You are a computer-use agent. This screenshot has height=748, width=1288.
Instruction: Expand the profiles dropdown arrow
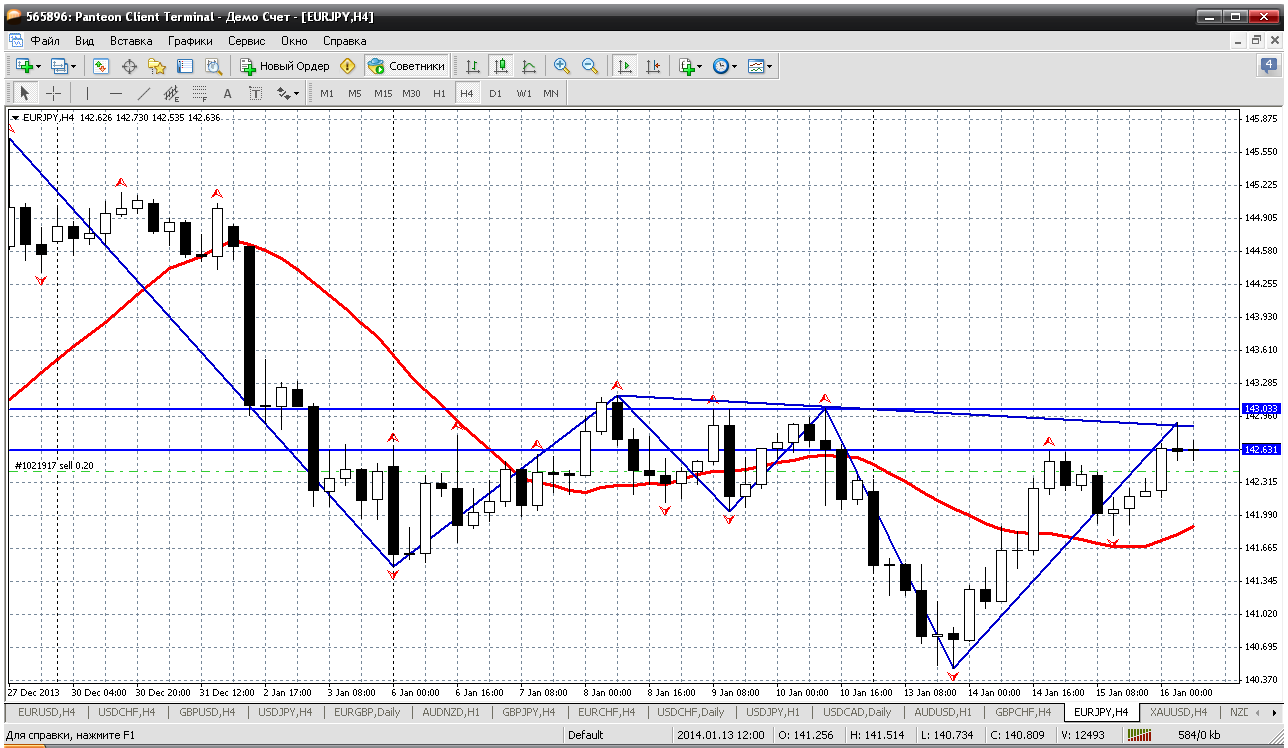73,66
